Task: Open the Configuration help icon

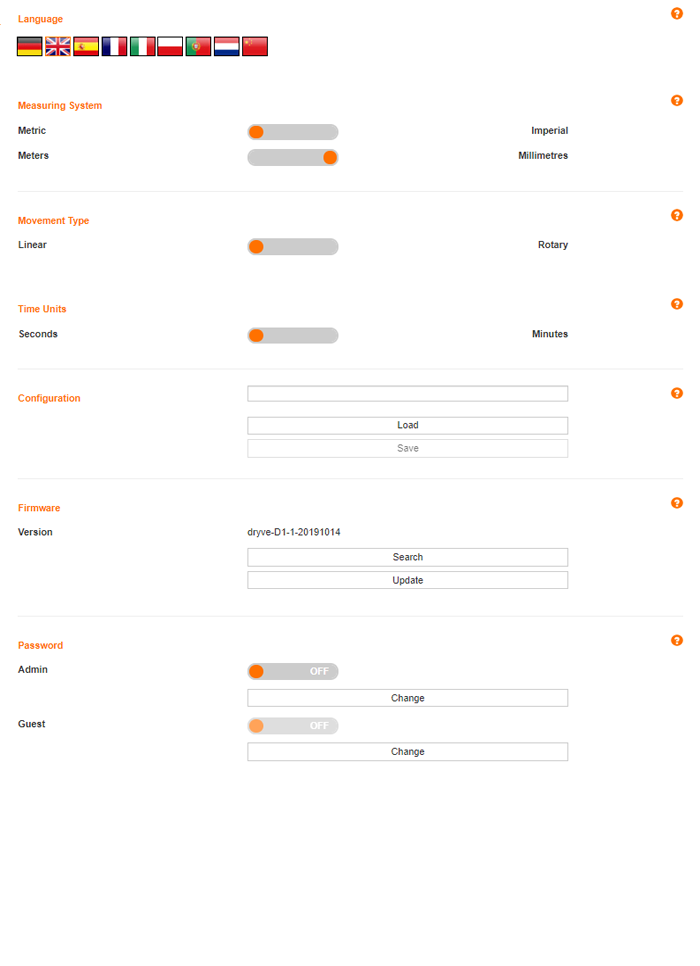Action: [677, 393]
